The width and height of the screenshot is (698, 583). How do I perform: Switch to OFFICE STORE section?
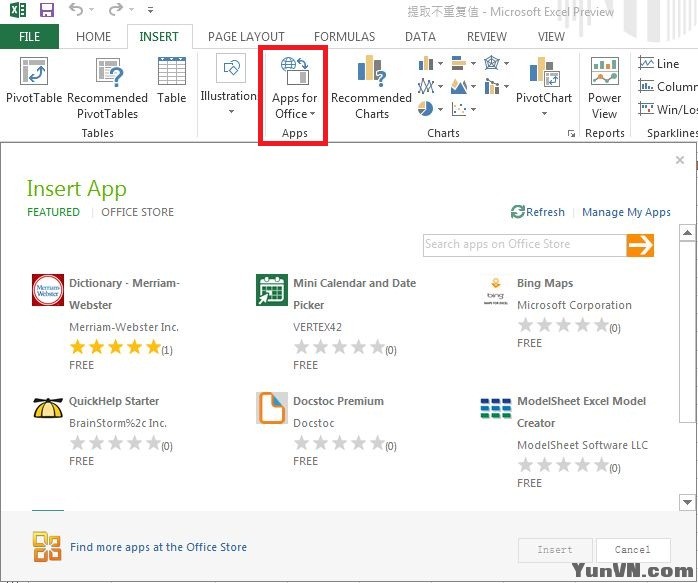pyautogui.click(x=138, y=212)
